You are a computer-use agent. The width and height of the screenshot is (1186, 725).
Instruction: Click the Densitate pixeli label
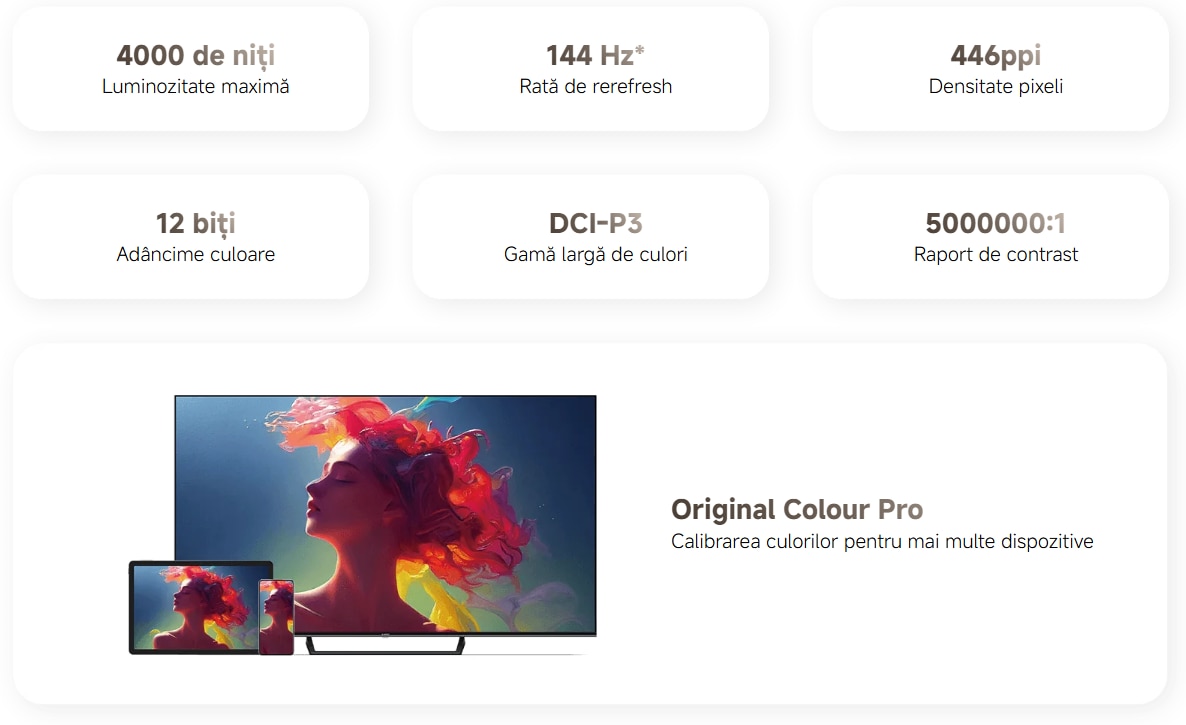point(995,86)
